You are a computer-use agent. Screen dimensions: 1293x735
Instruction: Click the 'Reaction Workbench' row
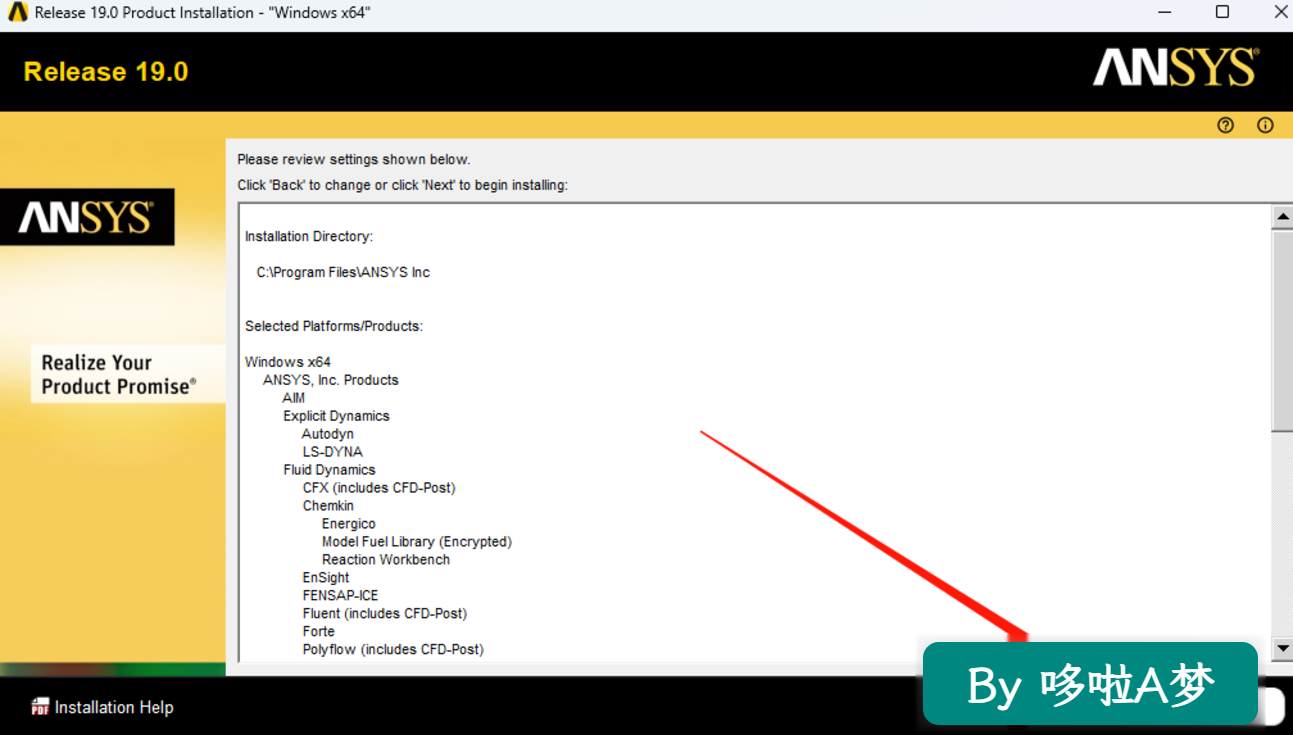pos(386,560)
